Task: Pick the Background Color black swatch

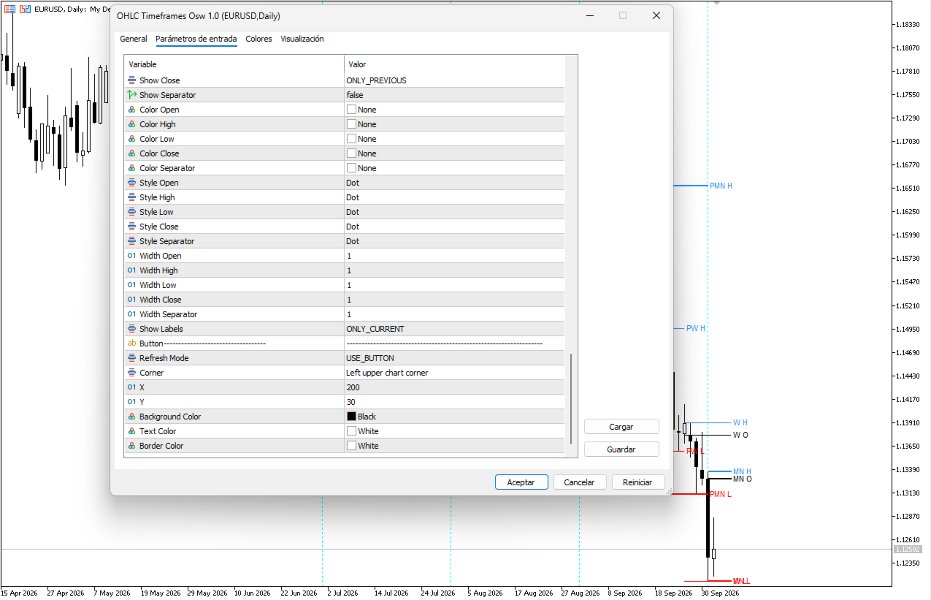Action: tap(352, 417)
